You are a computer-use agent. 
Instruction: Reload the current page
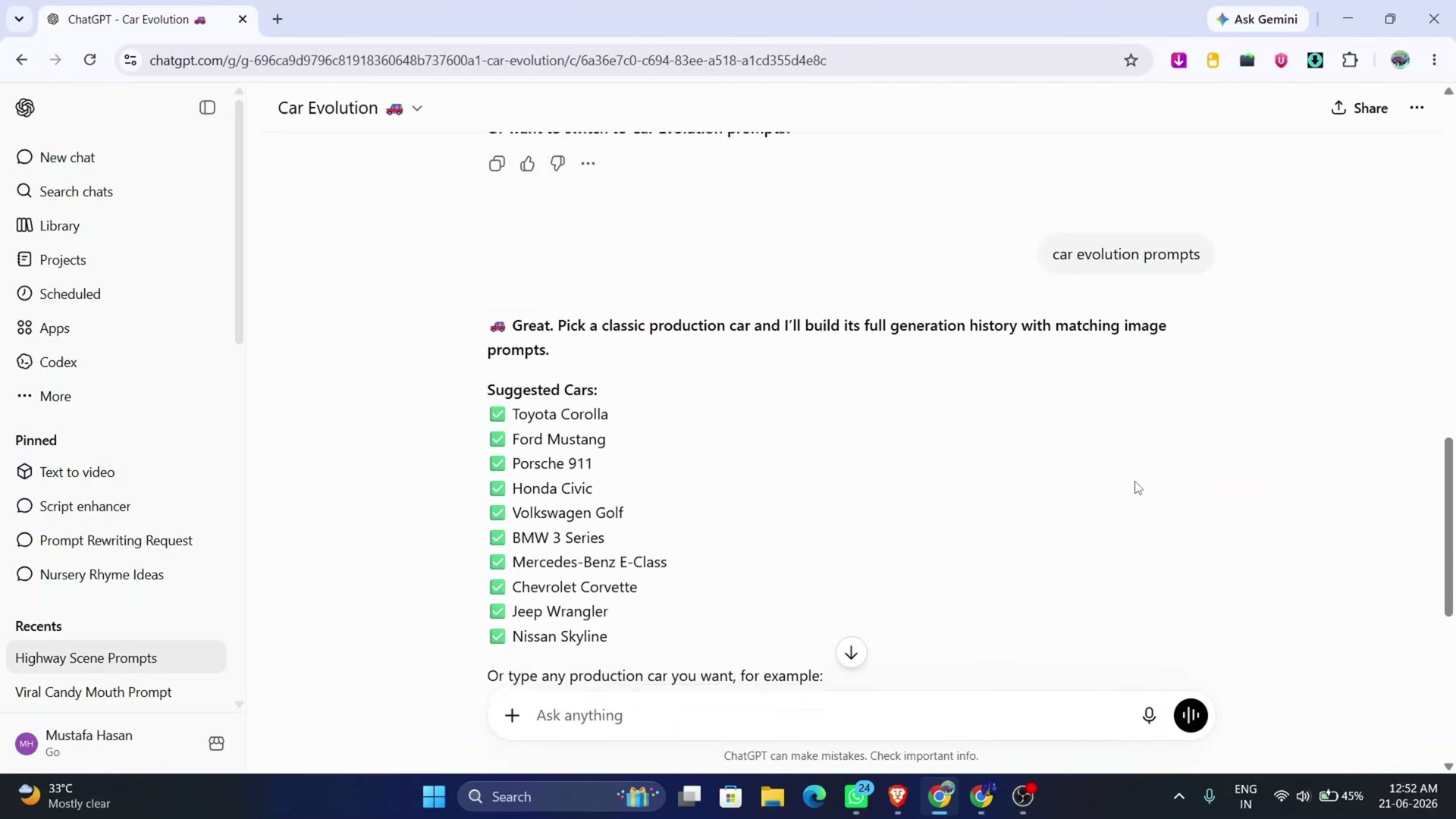pyautogui.click(x=89, y=61)
